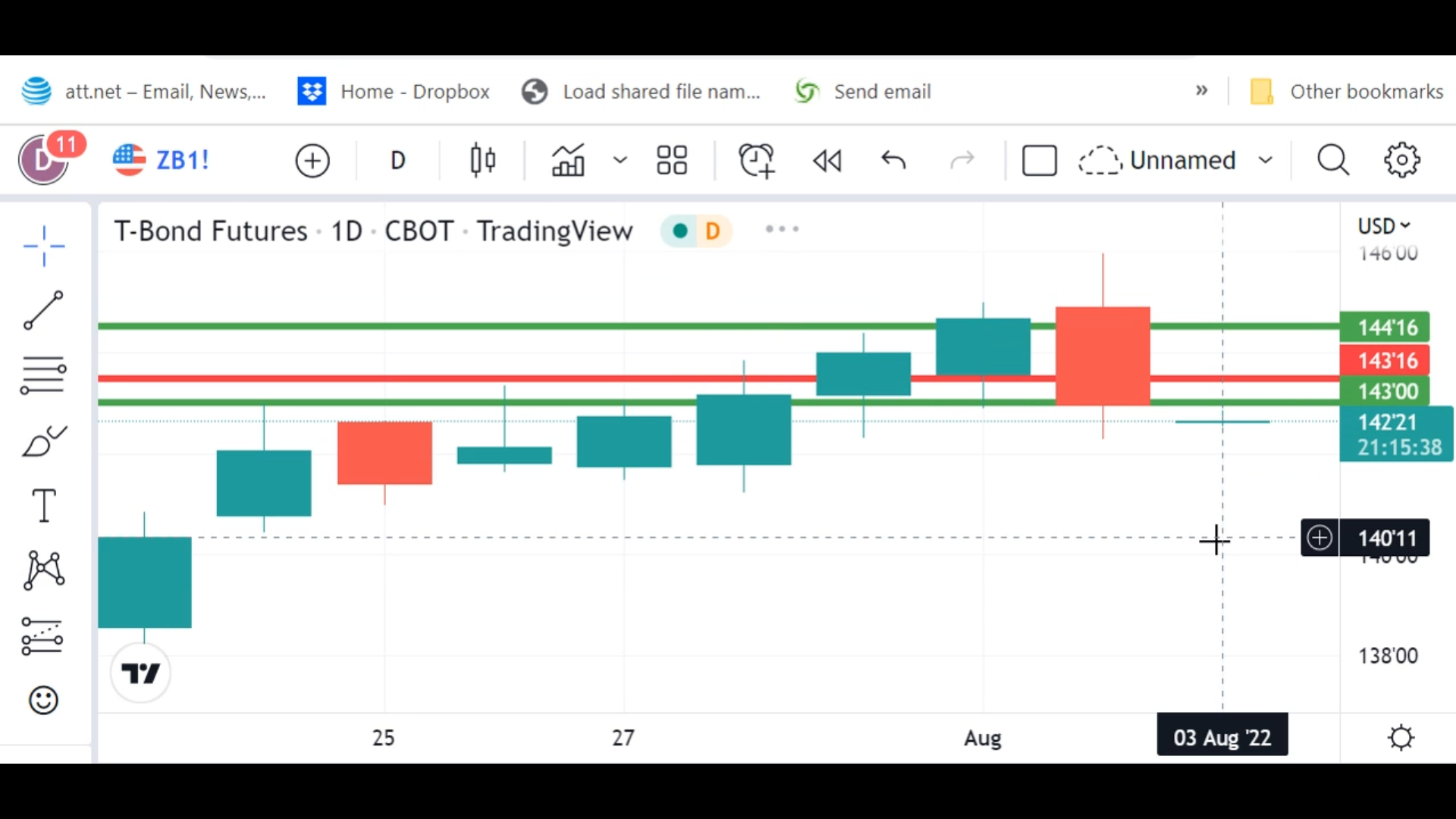Open att.net Email bookmark

coord(144,91)
